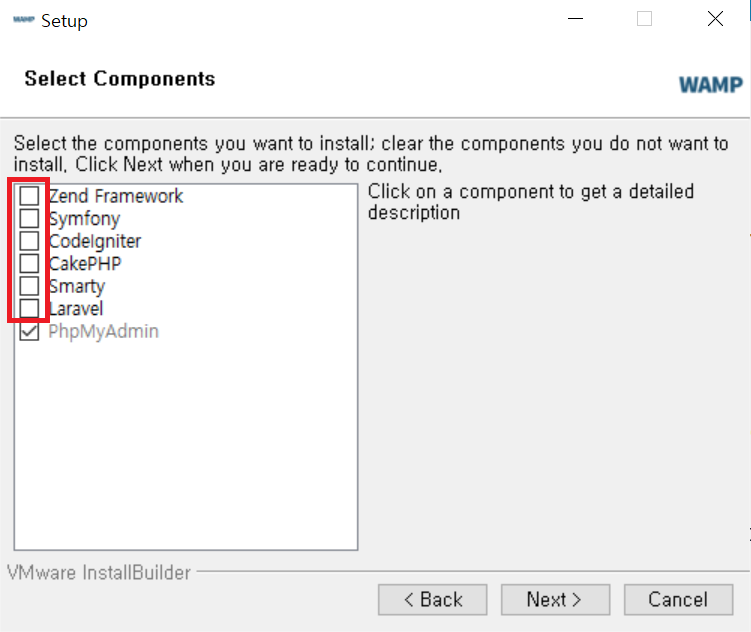Viewport: 751px width, 632px height.
Task: Check the Laravel checkbox
Action: pos(30,308)
